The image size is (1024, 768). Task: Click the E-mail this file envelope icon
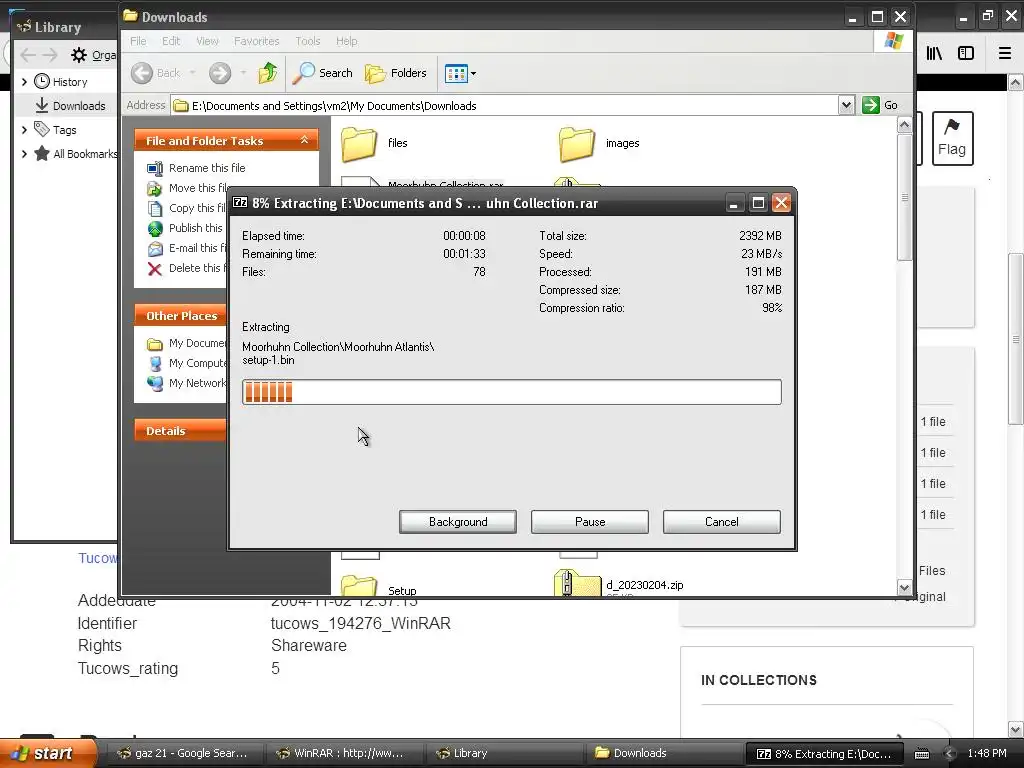click(155, 249)
